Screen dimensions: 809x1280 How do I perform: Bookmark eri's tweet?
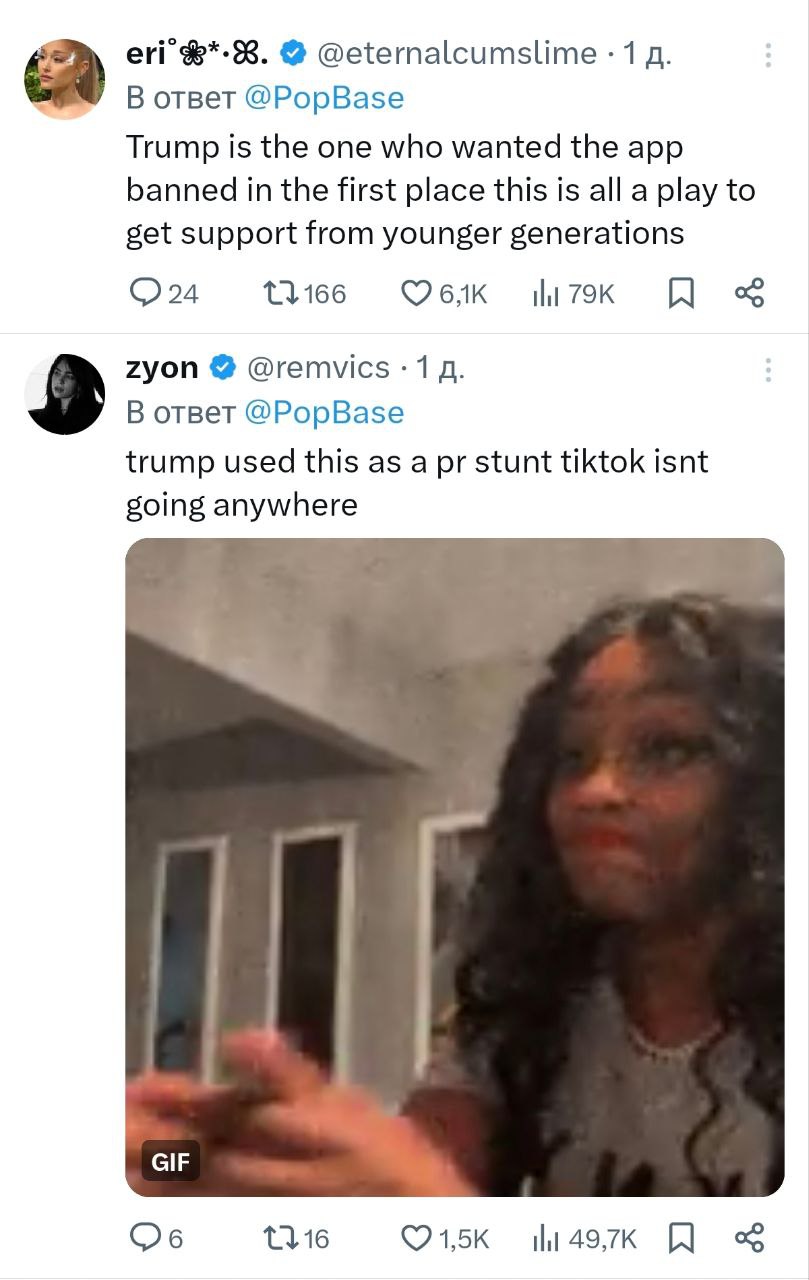681,293
